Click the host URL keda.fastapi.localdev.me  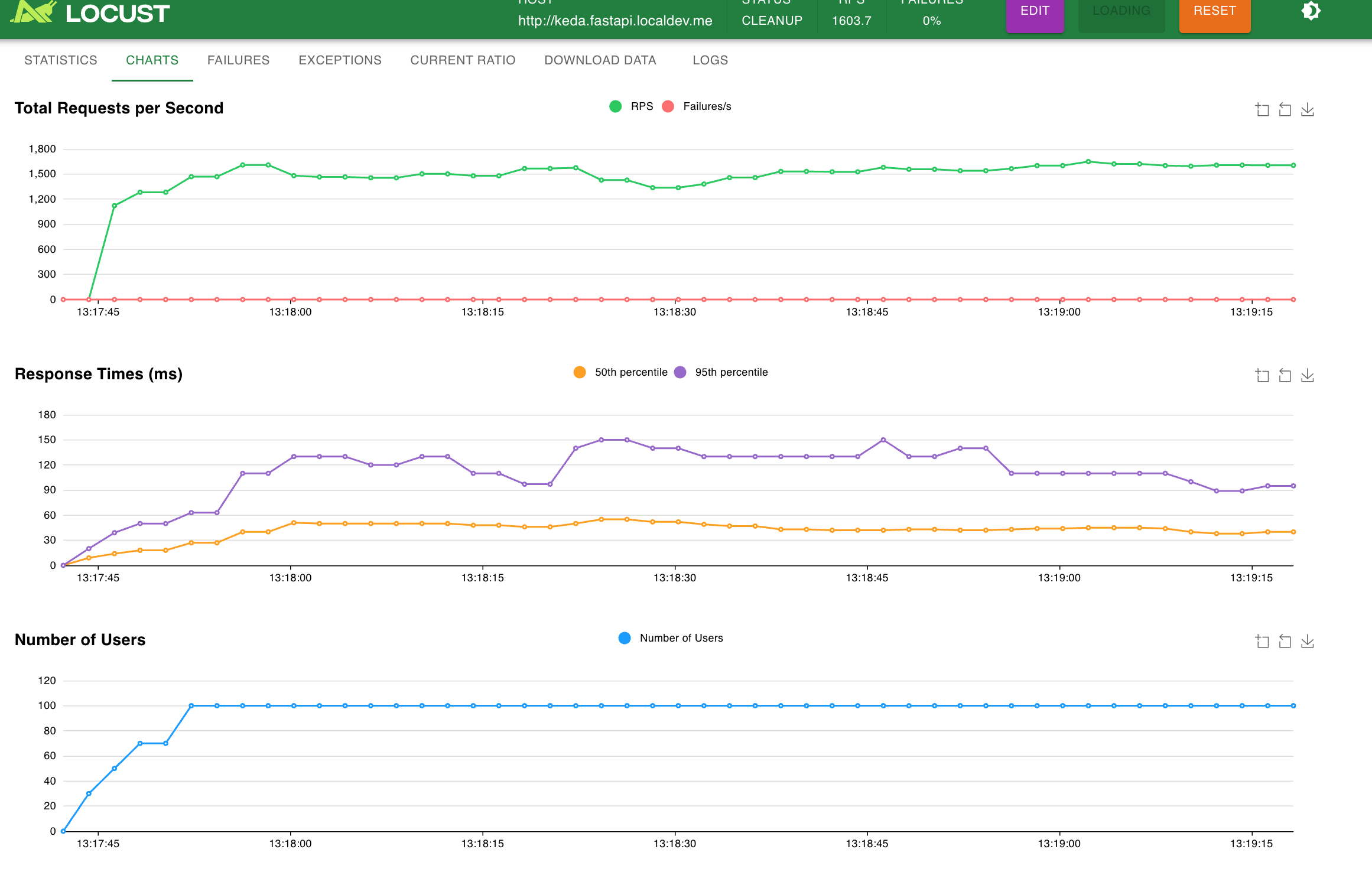point(615,21)
